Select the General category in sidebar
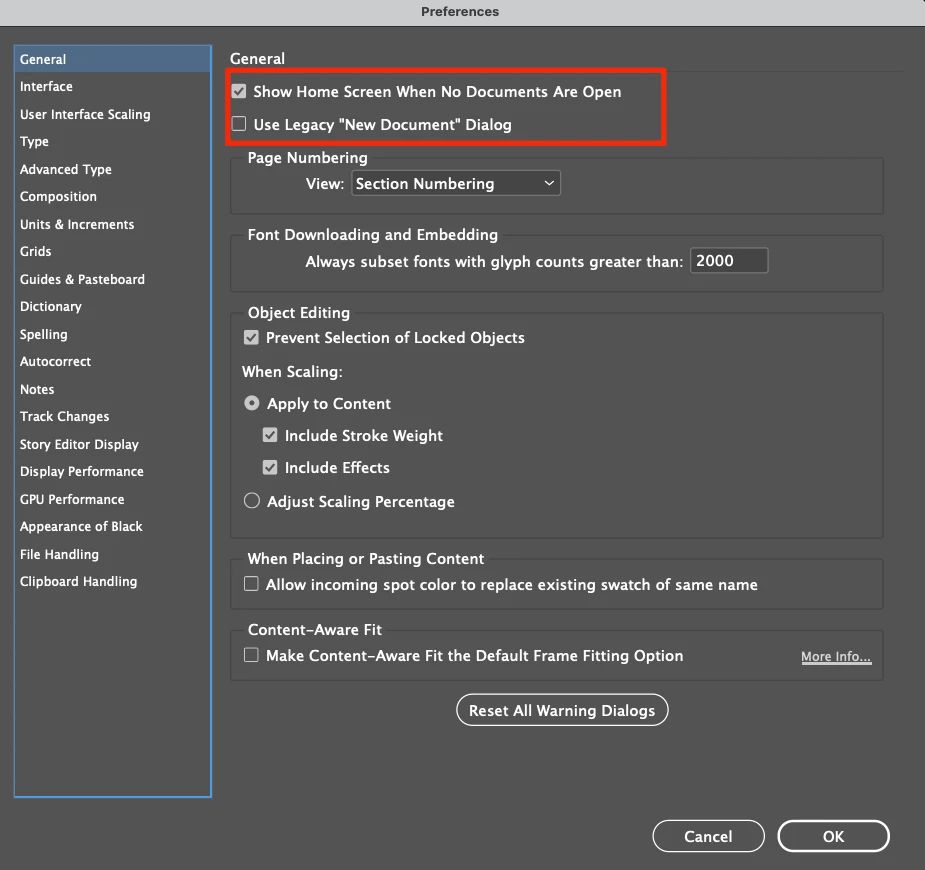 113,59
